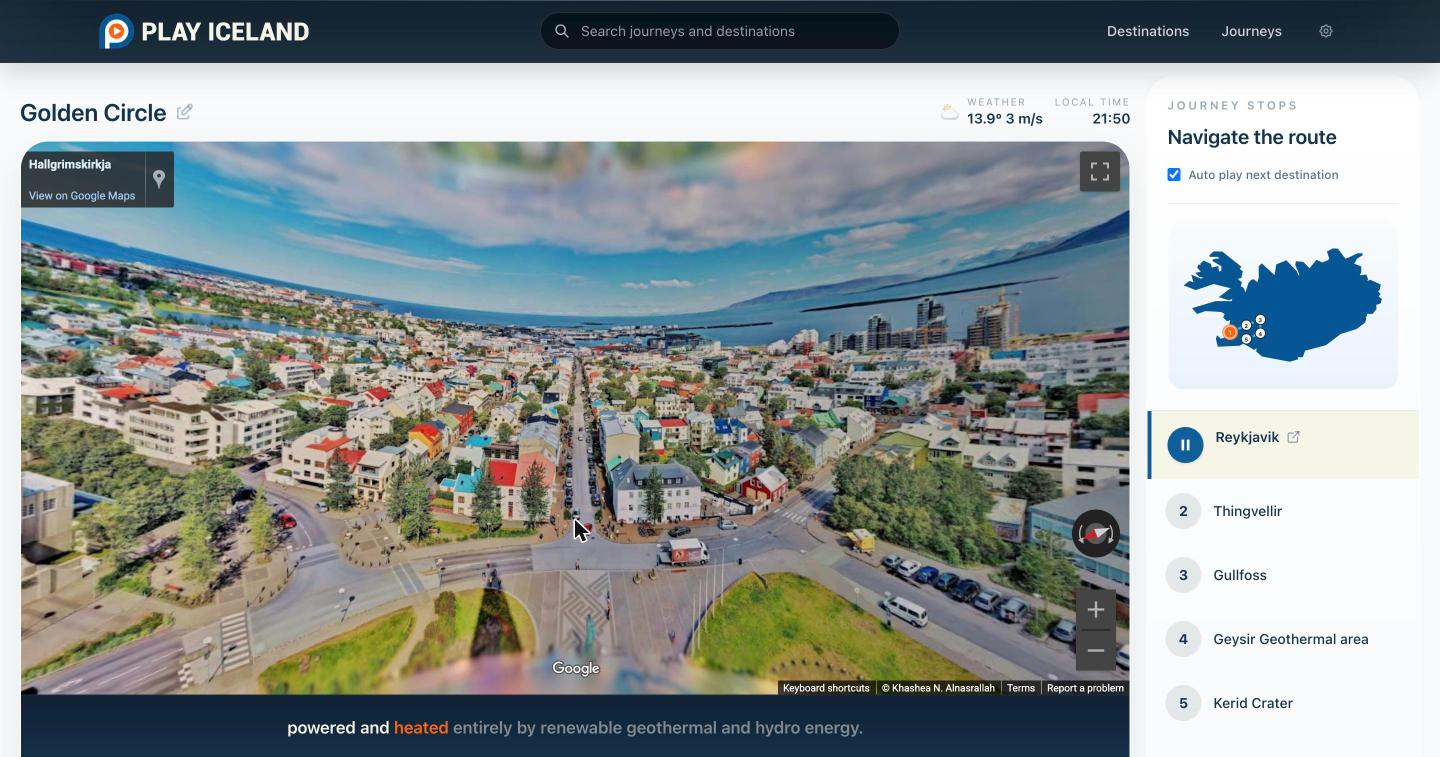Toggle Auto play next destination checkbox
This screenshot has width=1440, height=757.
click(1174, 174)
